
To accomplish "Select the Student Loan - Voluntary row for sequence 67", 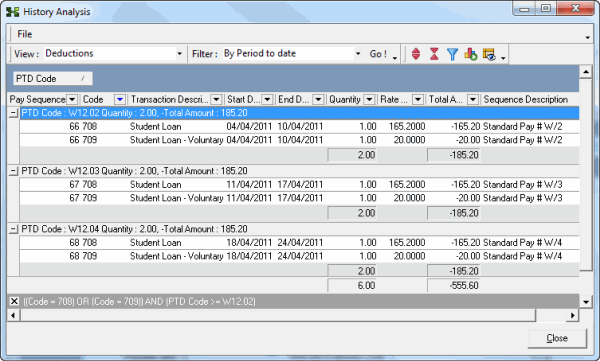I will 299,198.
